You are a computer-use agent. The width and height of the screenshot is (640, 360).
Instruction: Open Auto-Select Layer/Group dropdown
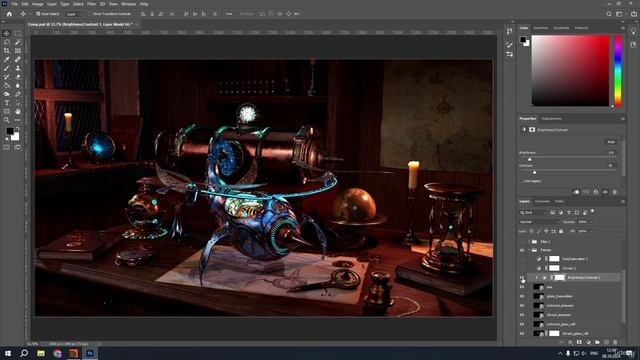point(73,14)
